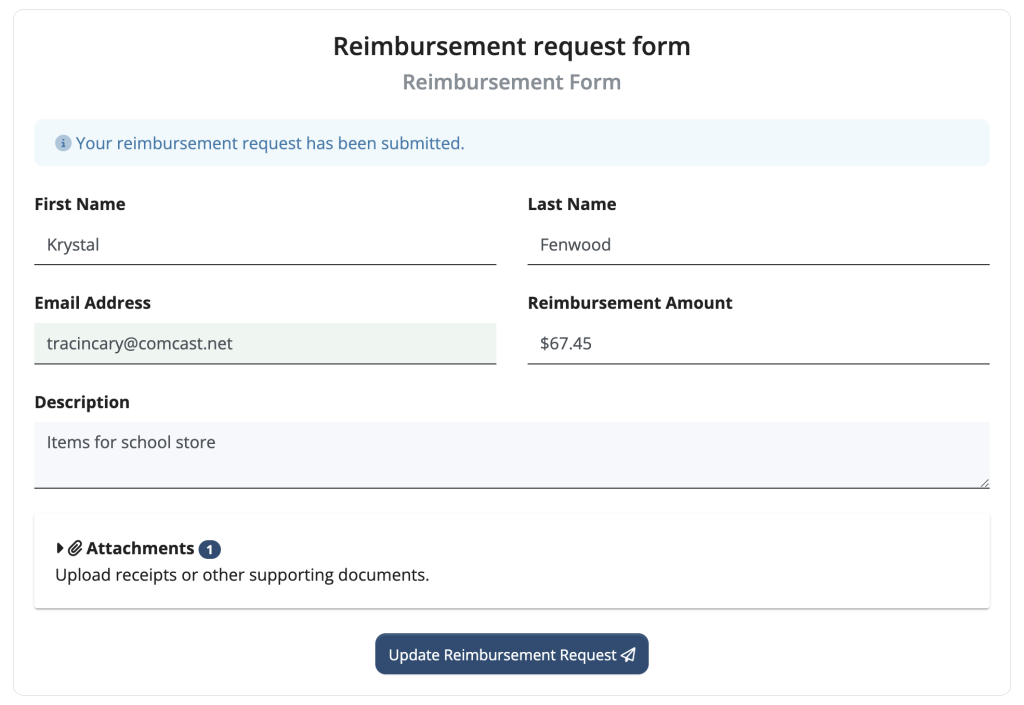Open the Attachments panel to view receipts
This screenshot has height=705, width=1024.
click(x=140, y=548)
